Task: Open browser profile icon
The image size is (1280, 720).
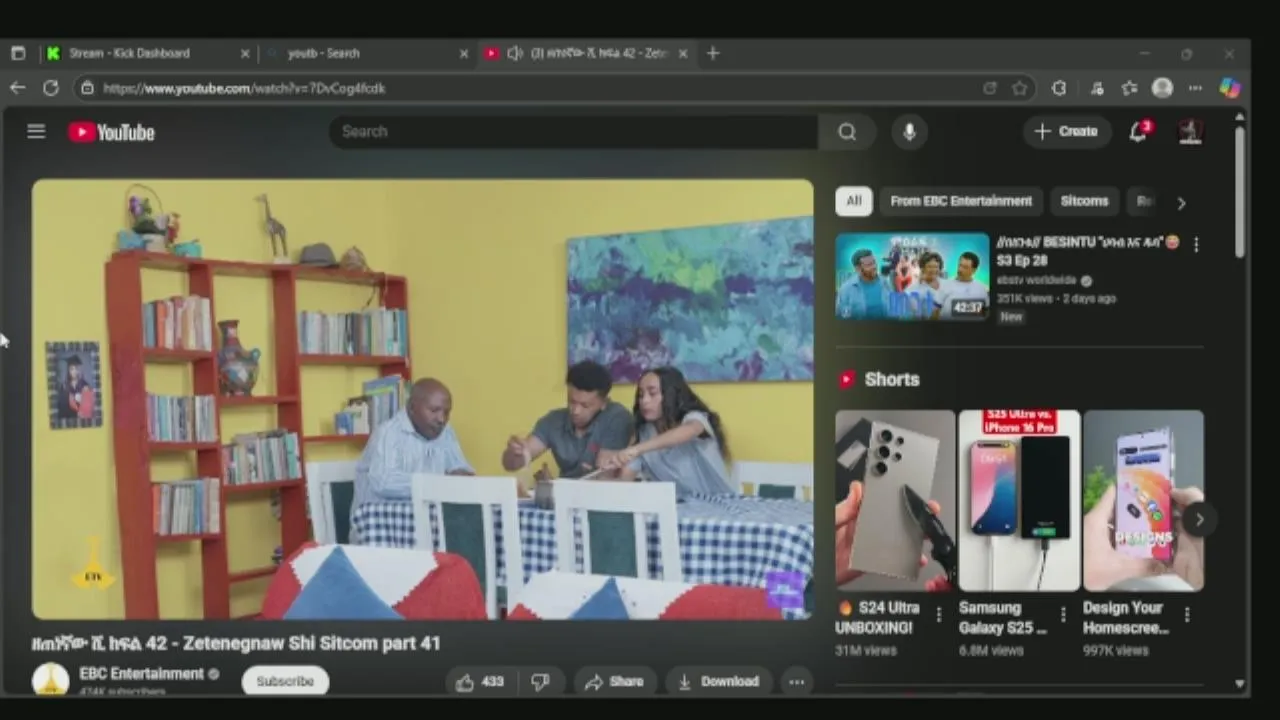Action: pyautogui.click(x=1162, y=88)
